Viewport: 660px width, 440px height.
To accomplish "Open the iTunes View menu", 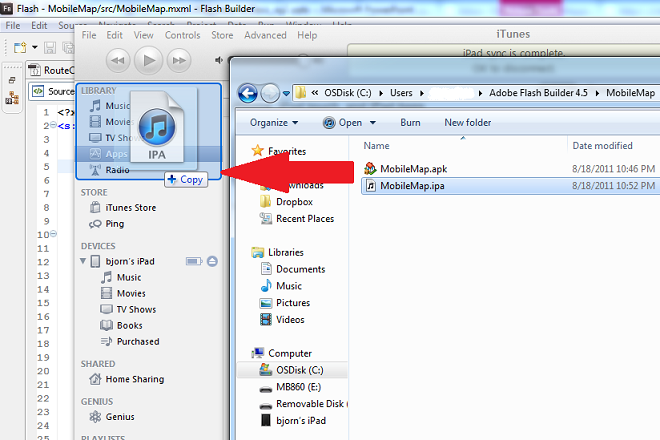I will pos(144,35).
